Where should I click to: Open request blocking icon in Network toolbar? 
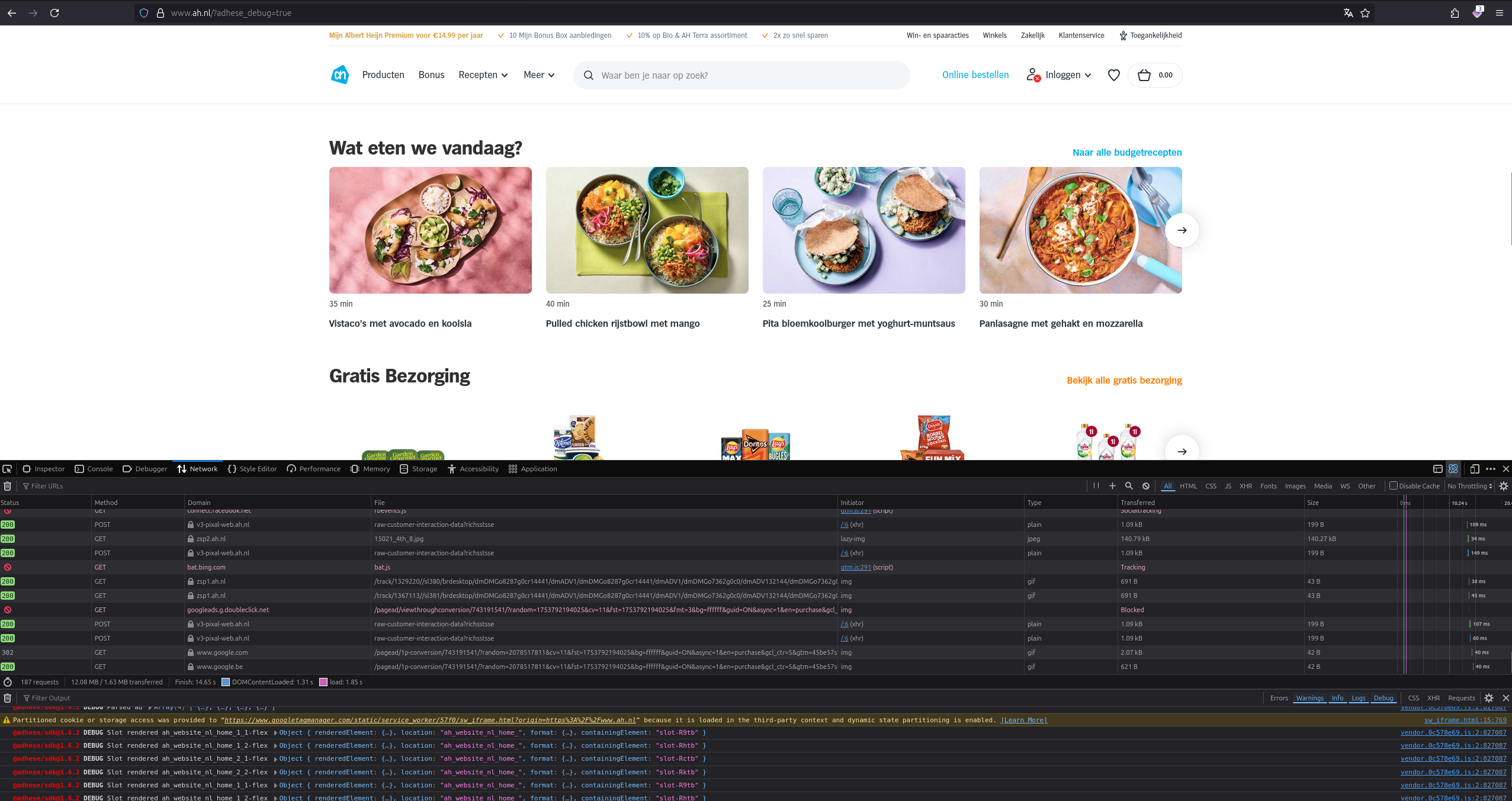pyautogui.click(x=1146, y=486)
